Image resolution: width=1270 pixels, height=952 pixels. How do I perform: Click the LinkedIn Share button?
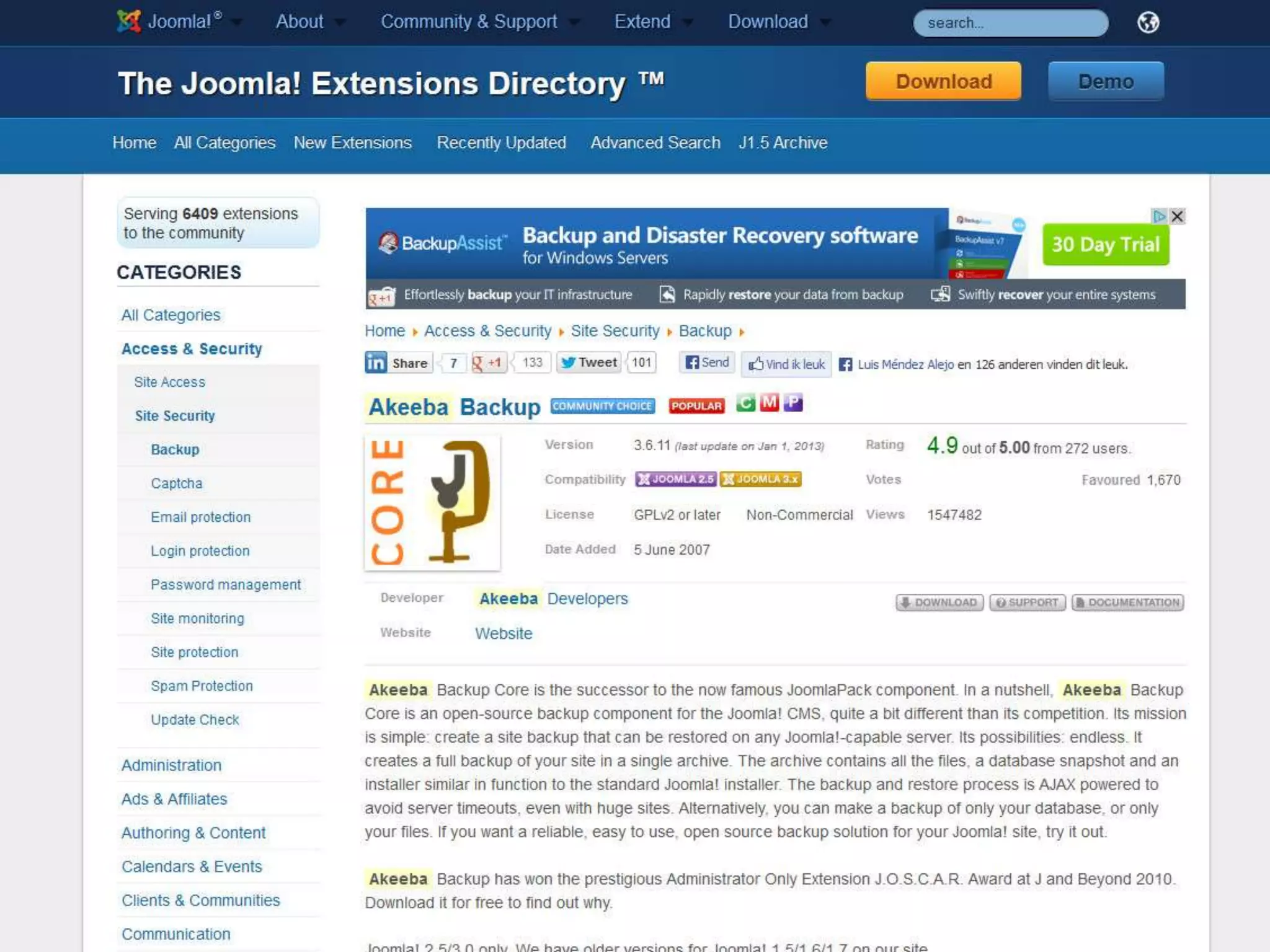(398, 363)
